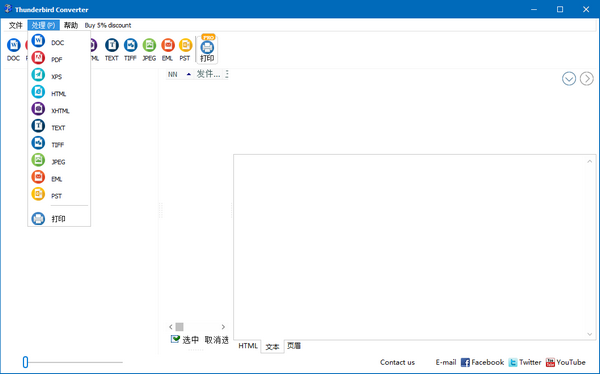The height and width of the screenshot is (374, 600).
Task: Click the Thunderbird Converter title bar icon
Action: [8, 9]
